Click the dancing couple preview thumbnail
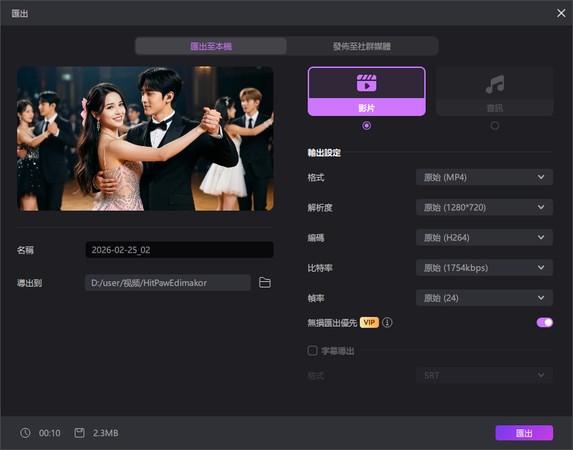The height and width of the screenshot is (450, 573). tap(145, 139)
